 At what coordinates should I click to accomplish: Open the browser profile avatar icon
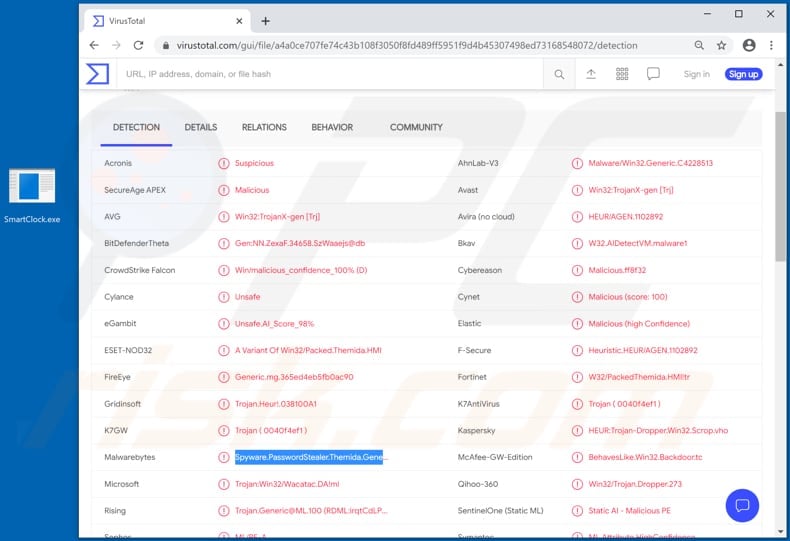pyautogui.click(x=749, y=45)
